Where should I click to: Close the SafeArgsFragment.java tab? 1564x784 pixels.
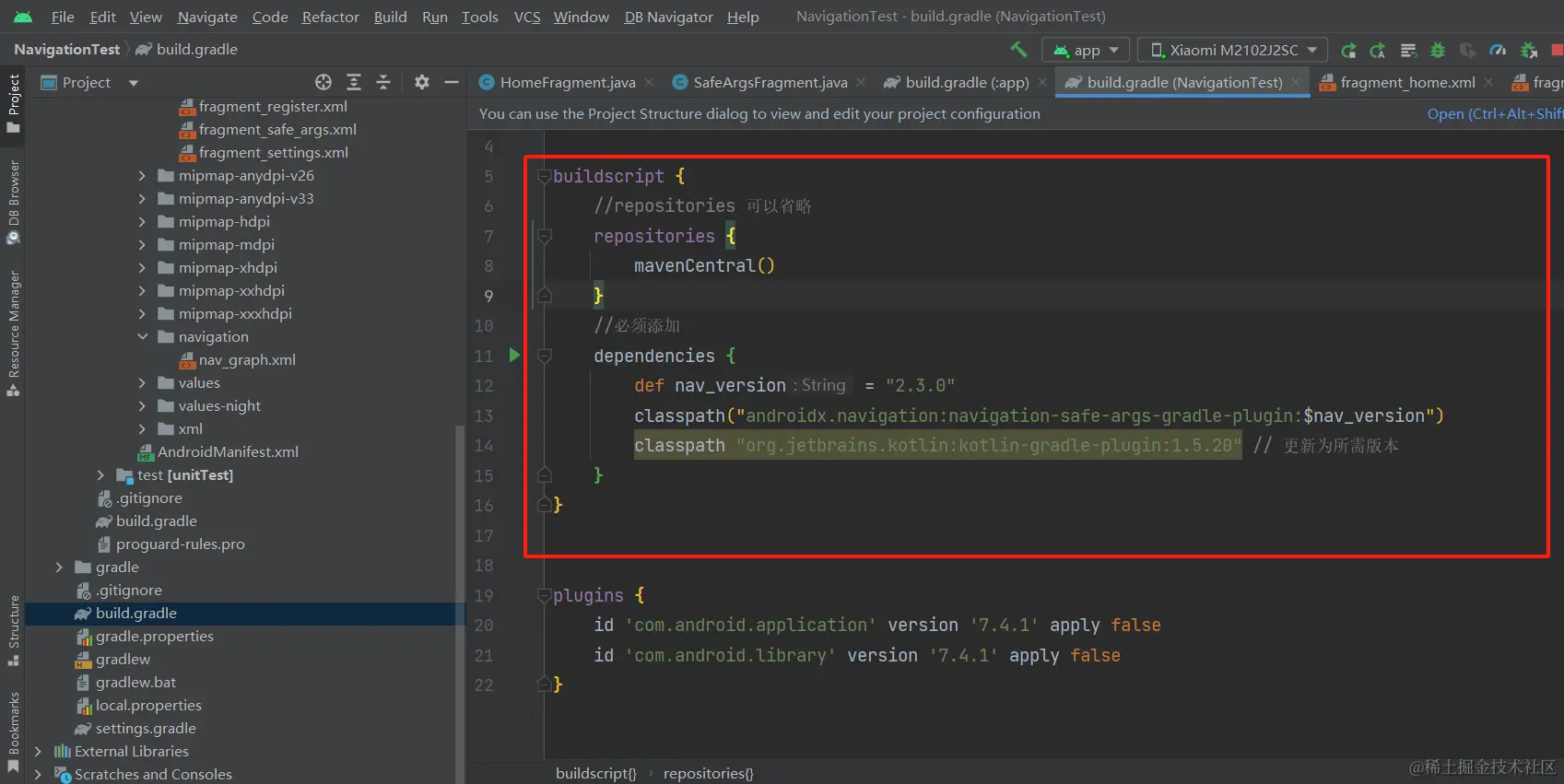861,83
